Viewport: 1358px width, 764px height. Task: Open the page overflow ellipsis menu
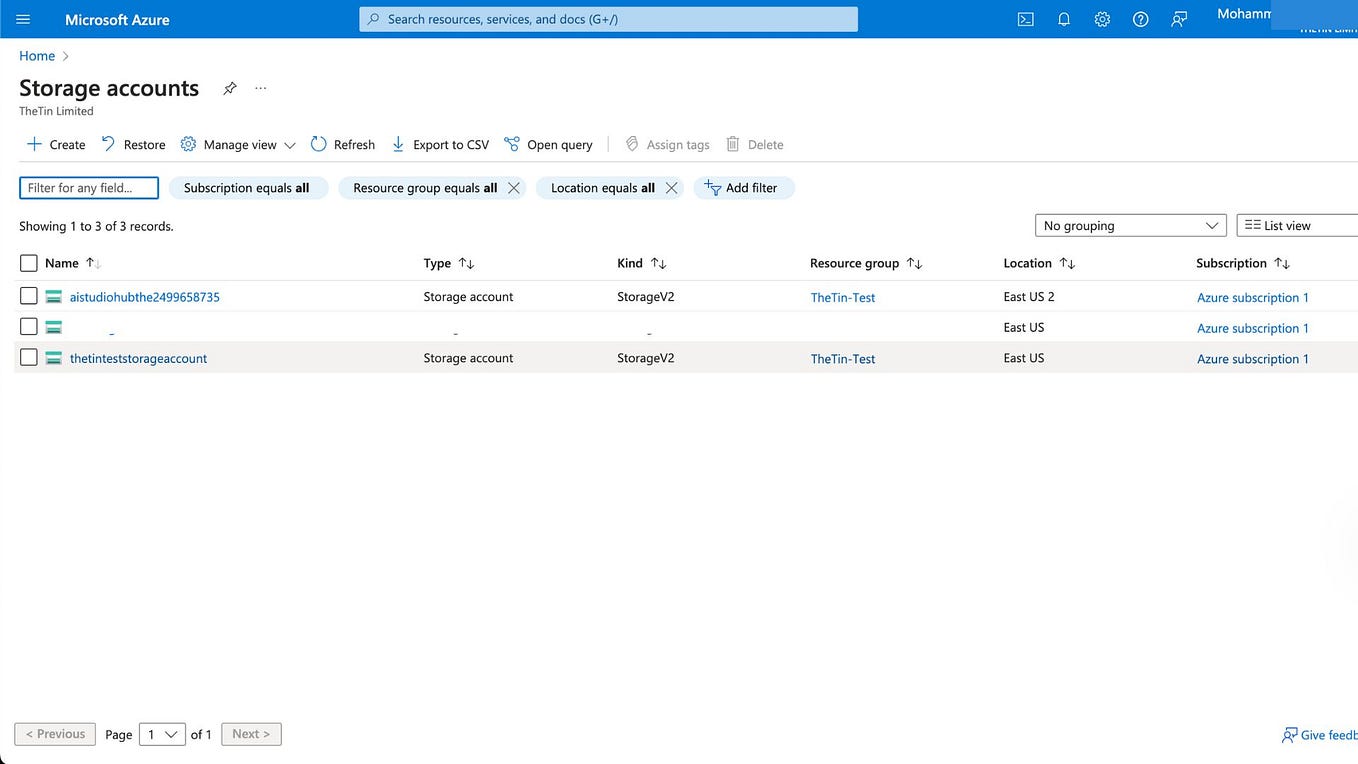coord(259,88)
